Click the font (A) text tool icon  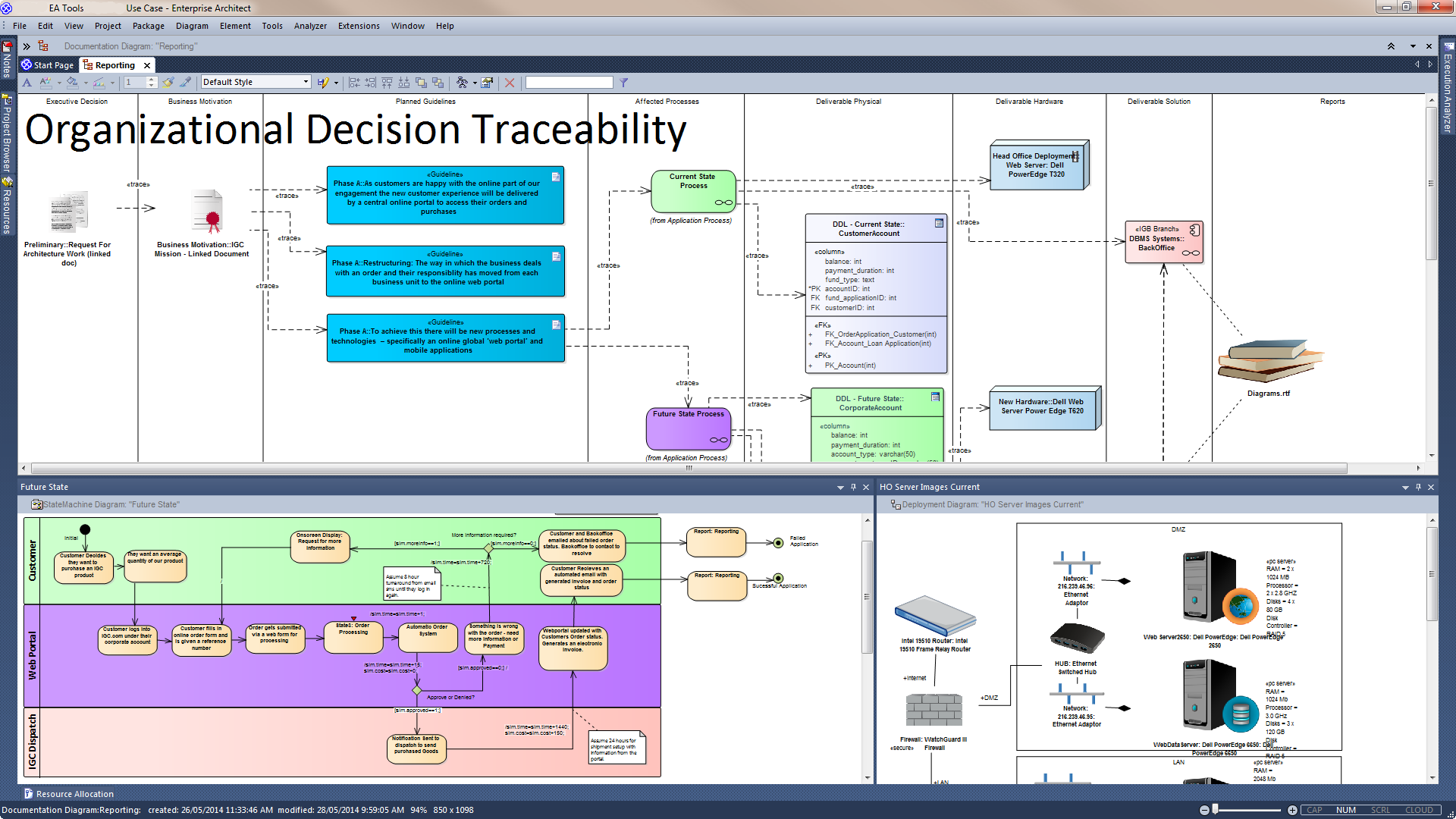tap(27, 83)
